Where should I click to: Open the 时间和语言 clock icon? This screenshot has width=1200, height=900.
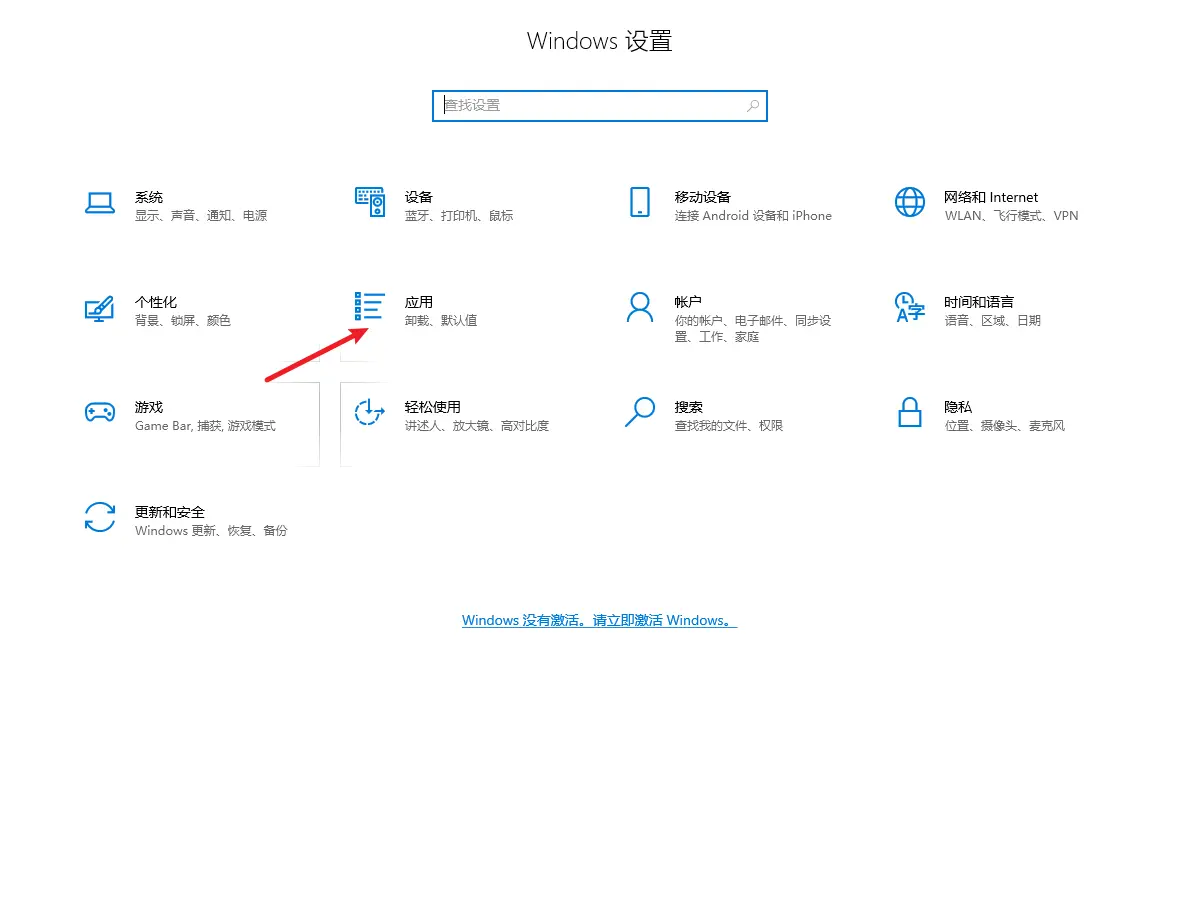910,308
